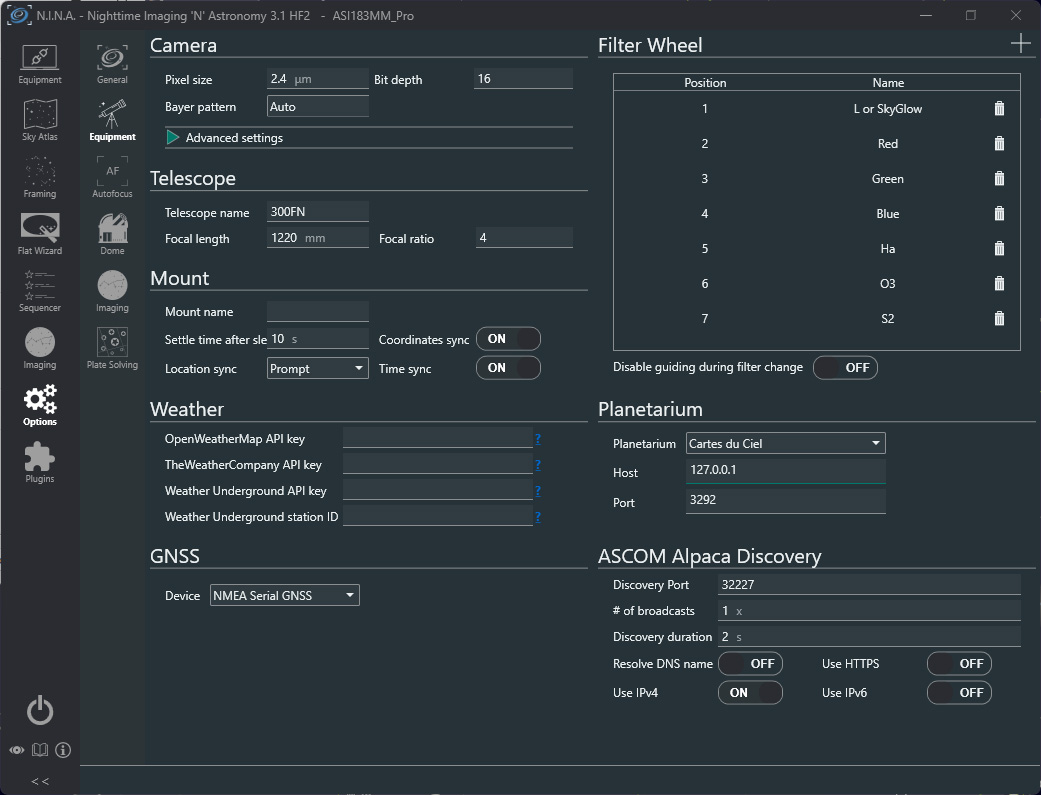
Task: Open Weather Underground API key help link
Action: 538,491
